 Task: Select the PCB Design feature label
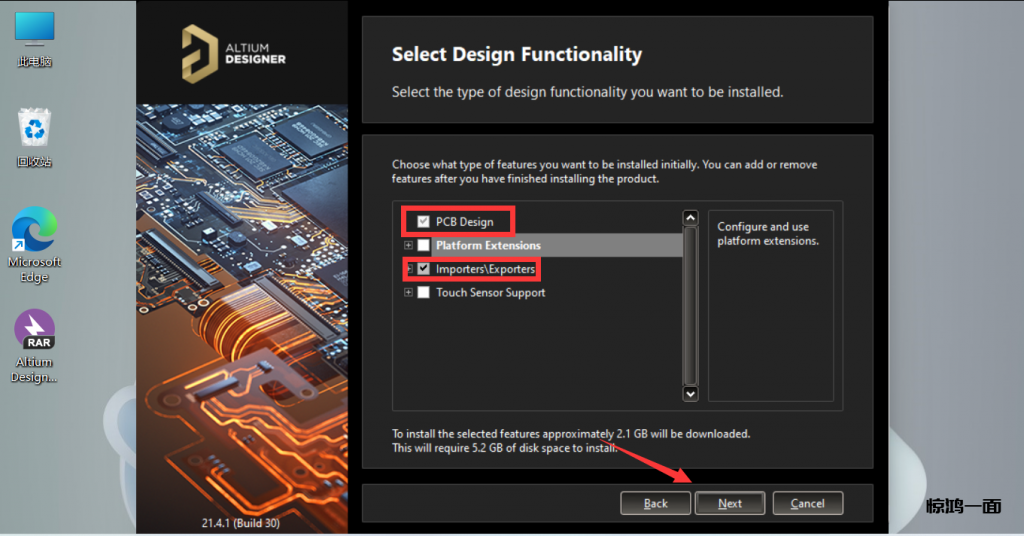coord(464,222)
